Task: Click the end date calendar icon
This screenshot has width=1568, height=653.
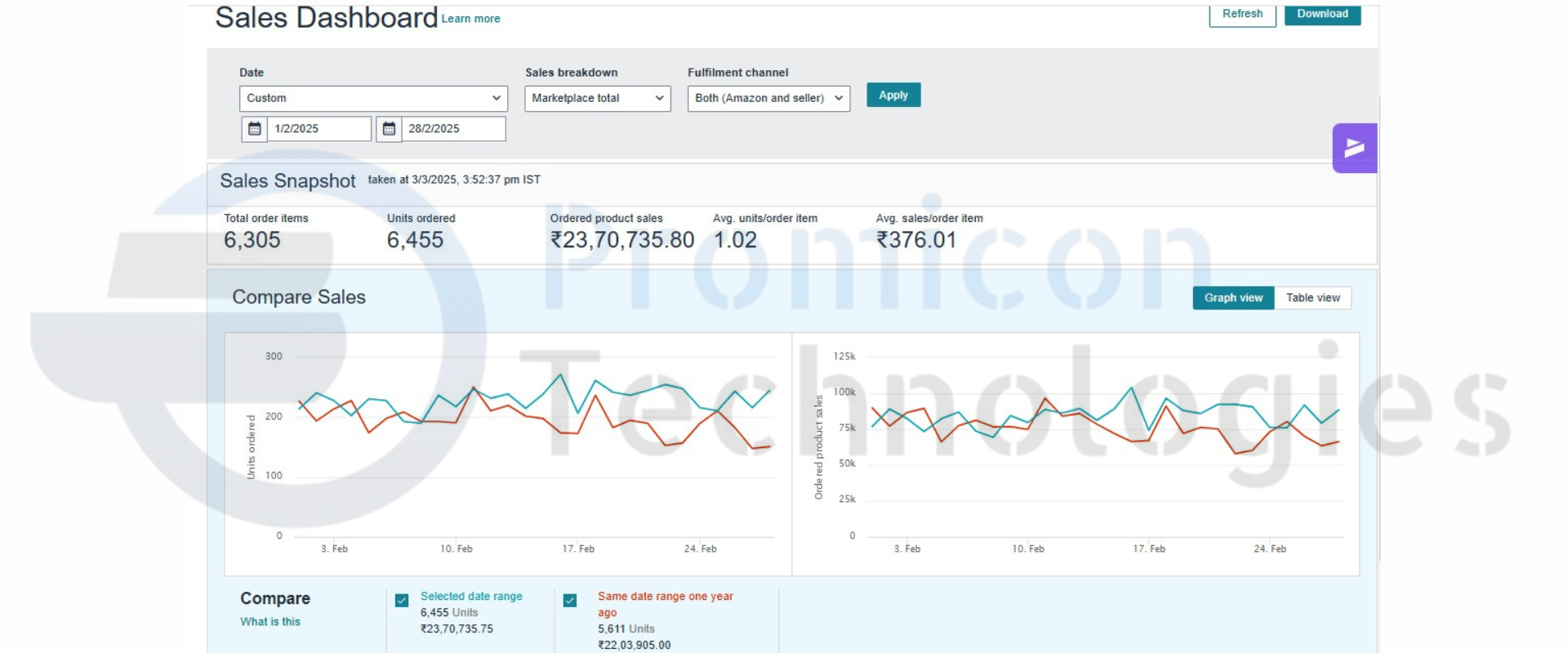Action: pyautogui.click(x=389, y=129)
